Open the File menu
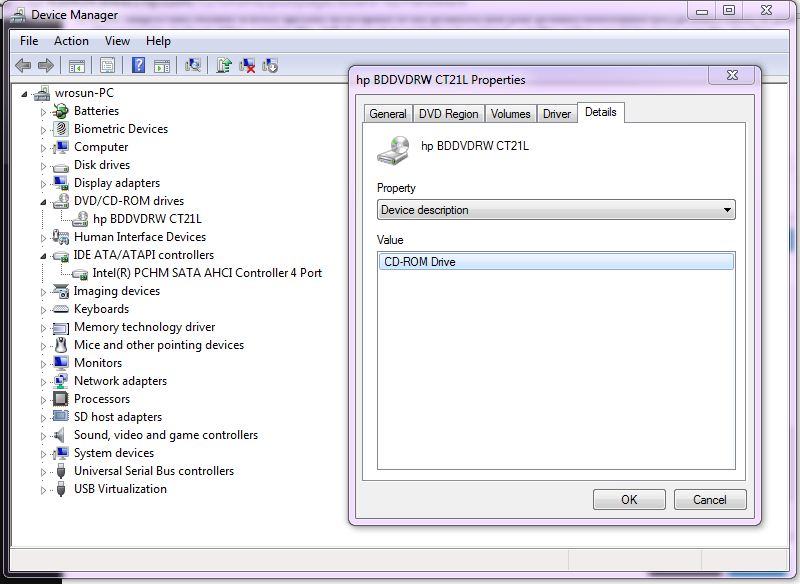 point(29,41)
